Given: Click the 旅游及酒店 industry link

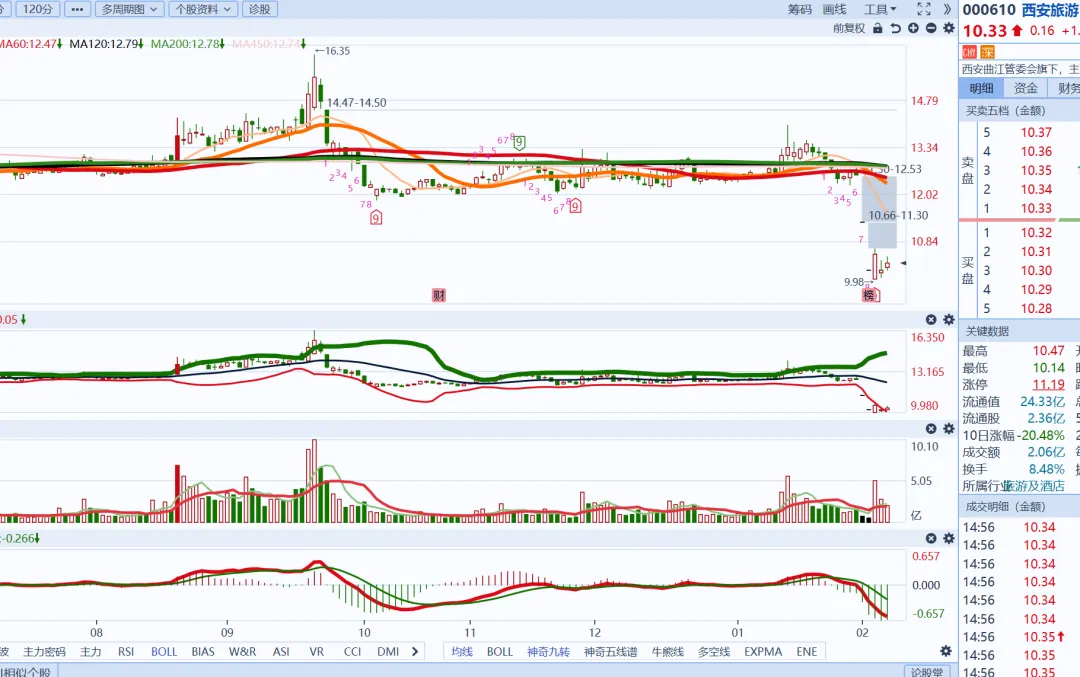Looking at the screenshot, I should [x=1034, y=486].
